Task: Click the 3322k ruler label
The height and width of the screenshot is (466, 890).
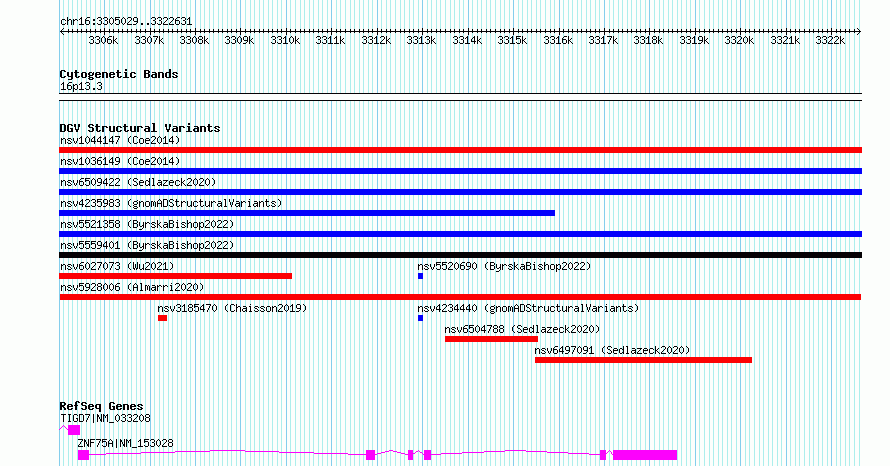Action: (x=830, y=40)
